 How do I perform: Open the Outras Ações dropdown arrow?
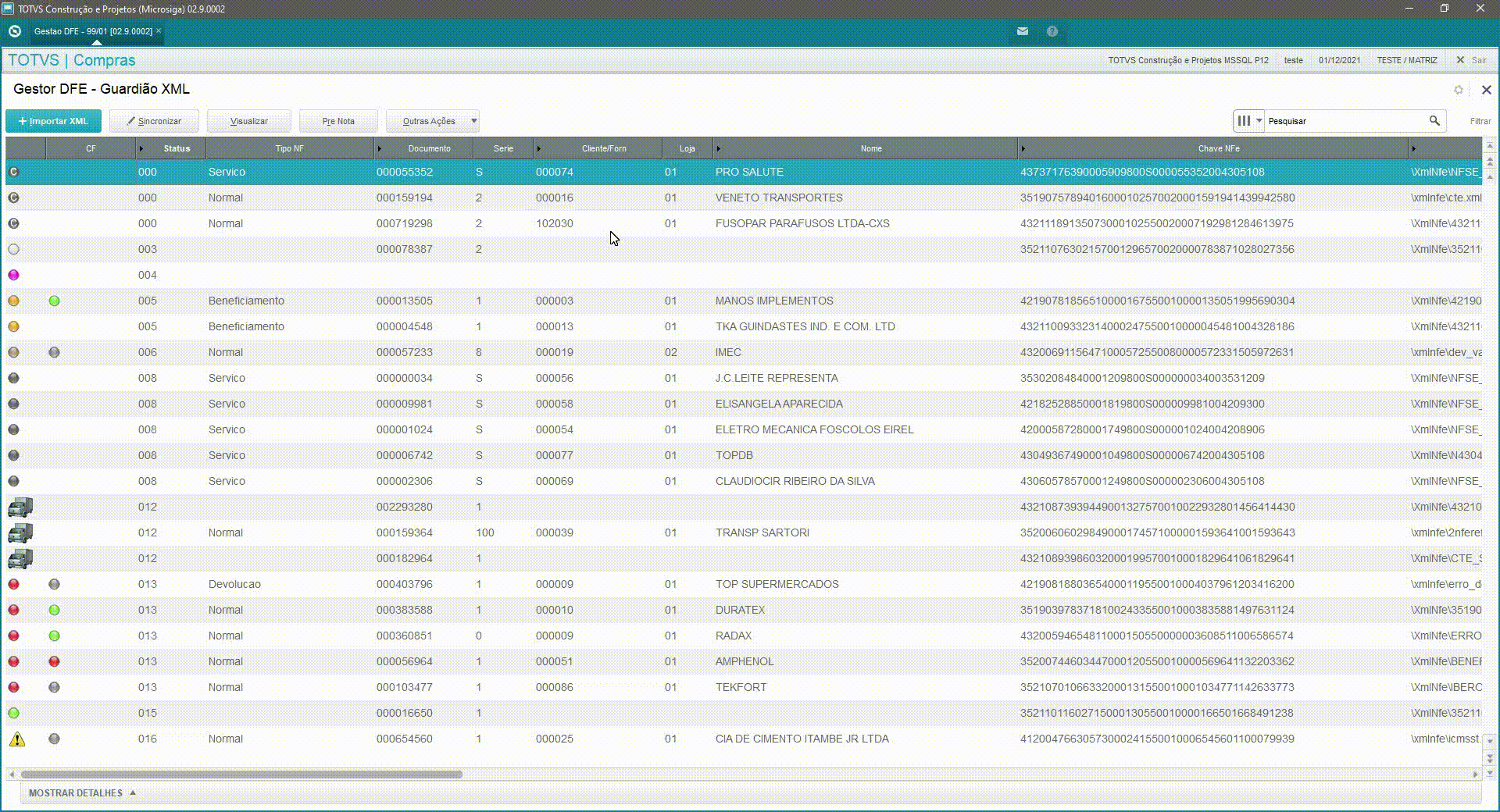click(473, 121)
